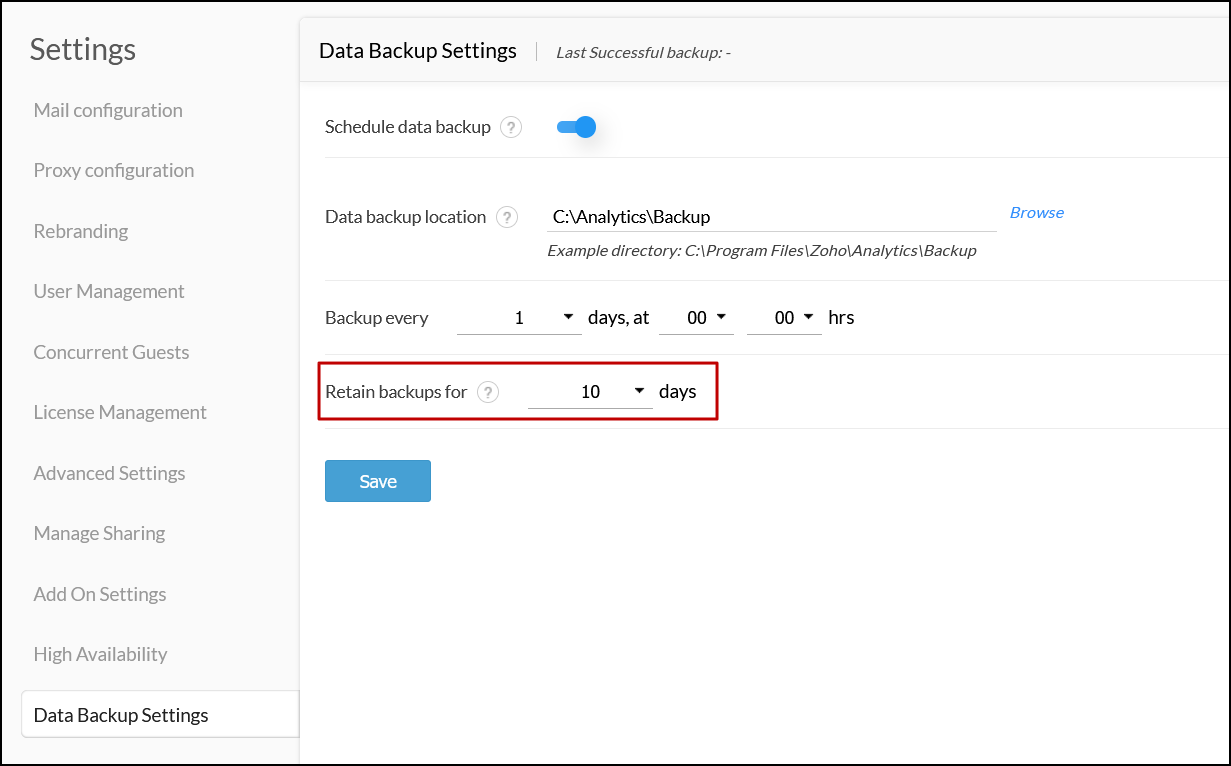Open help for Schedule data backup
The image size is (1231, 766).
pyautogui.click(x=512, y=127)
